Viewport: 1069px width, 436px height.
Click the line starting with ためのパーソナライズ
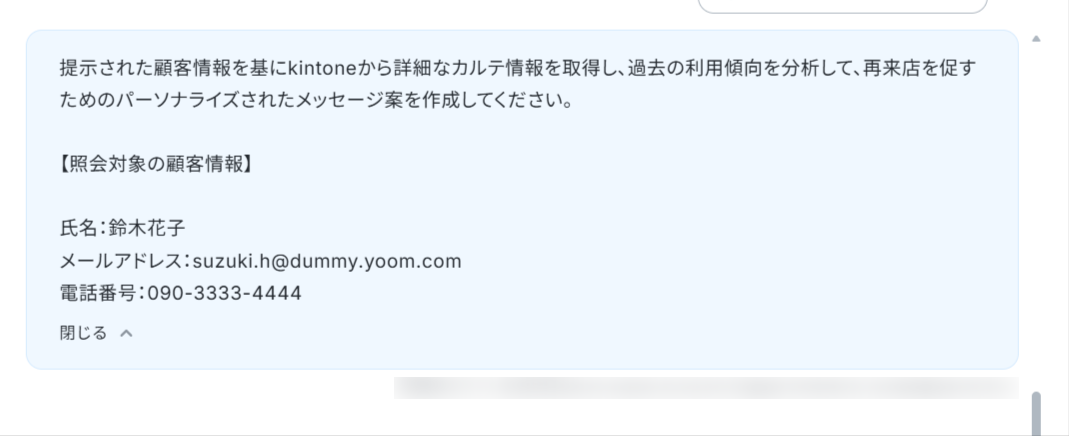point(316,102)
